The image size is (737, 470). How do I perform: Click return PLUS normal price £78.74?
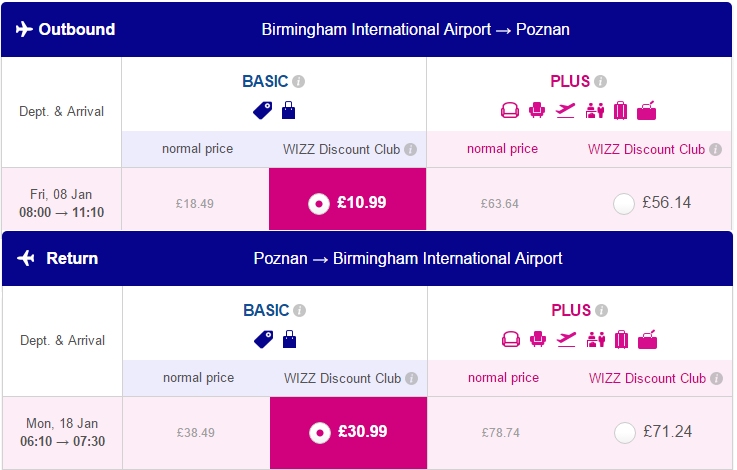pos(501,432)
